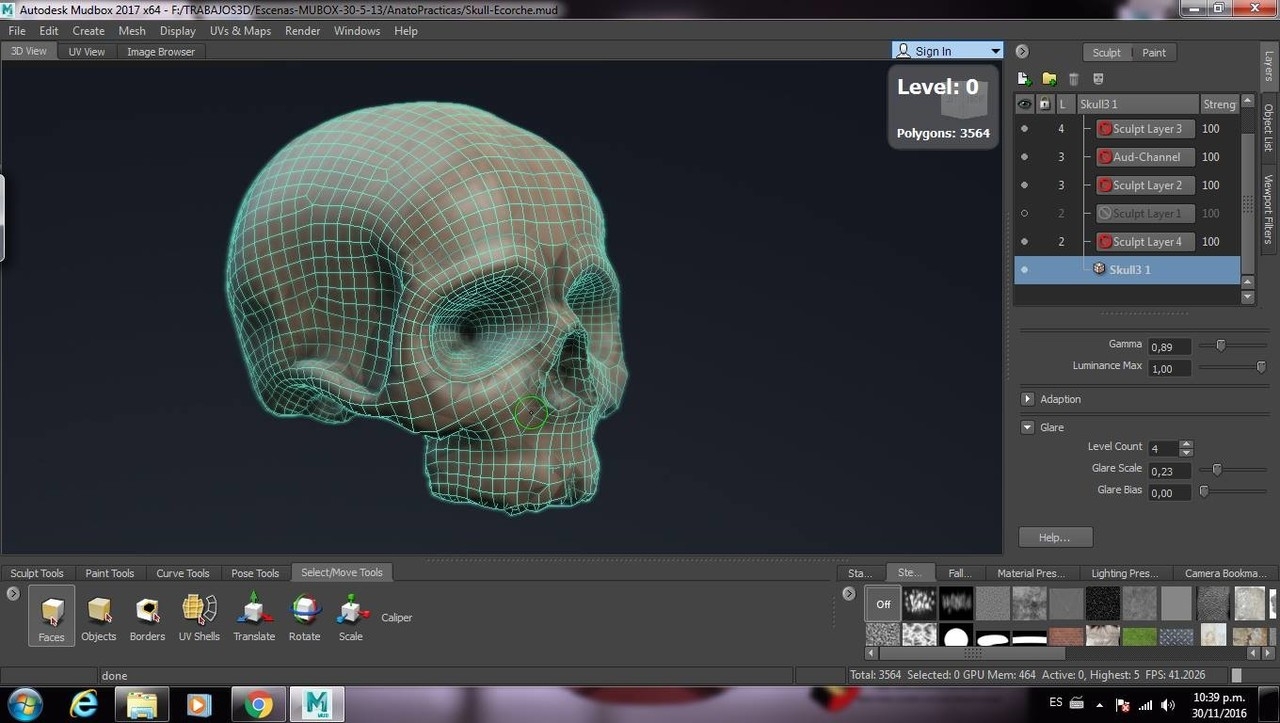1280x723 pixels.
Task: Toggle visibility of Sculpt Layer 4
Action: (1024, 241)
